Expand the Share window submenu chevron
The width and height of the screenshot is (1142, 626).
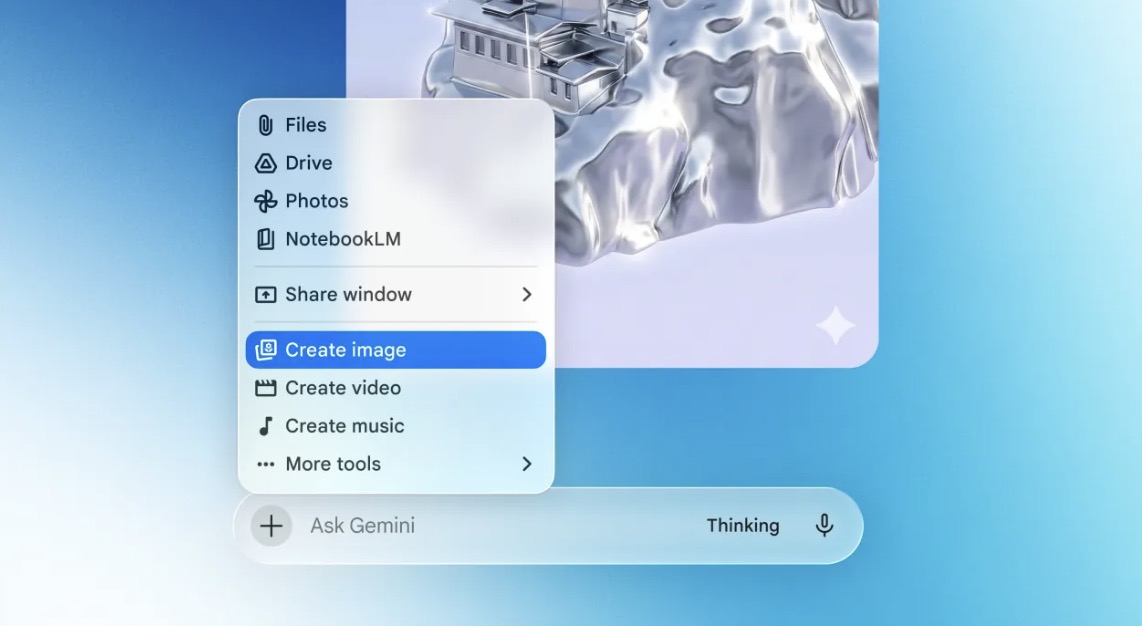(527, 295)
